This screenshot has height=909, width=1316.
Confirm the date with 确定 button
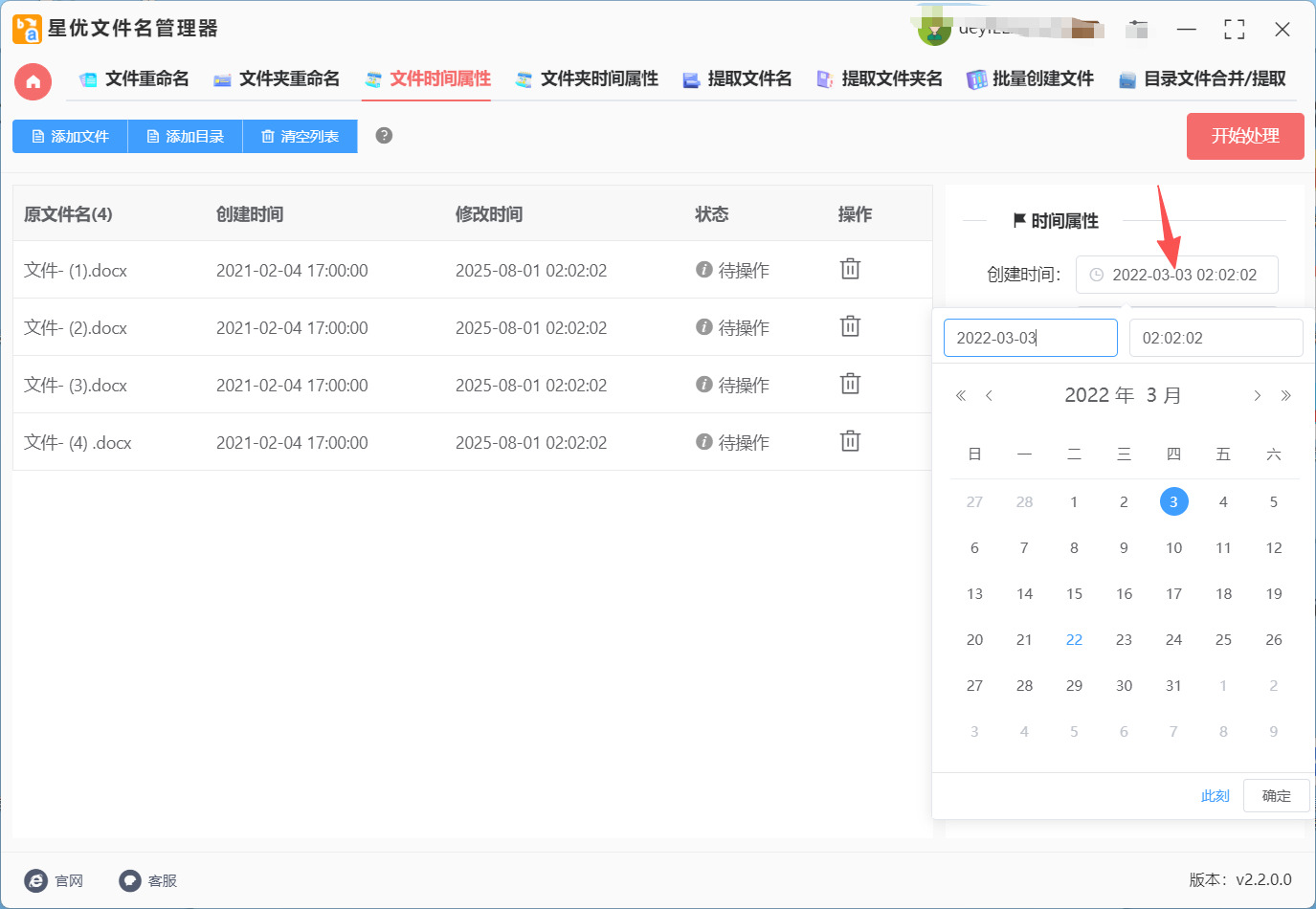(x=1276, y=795)
